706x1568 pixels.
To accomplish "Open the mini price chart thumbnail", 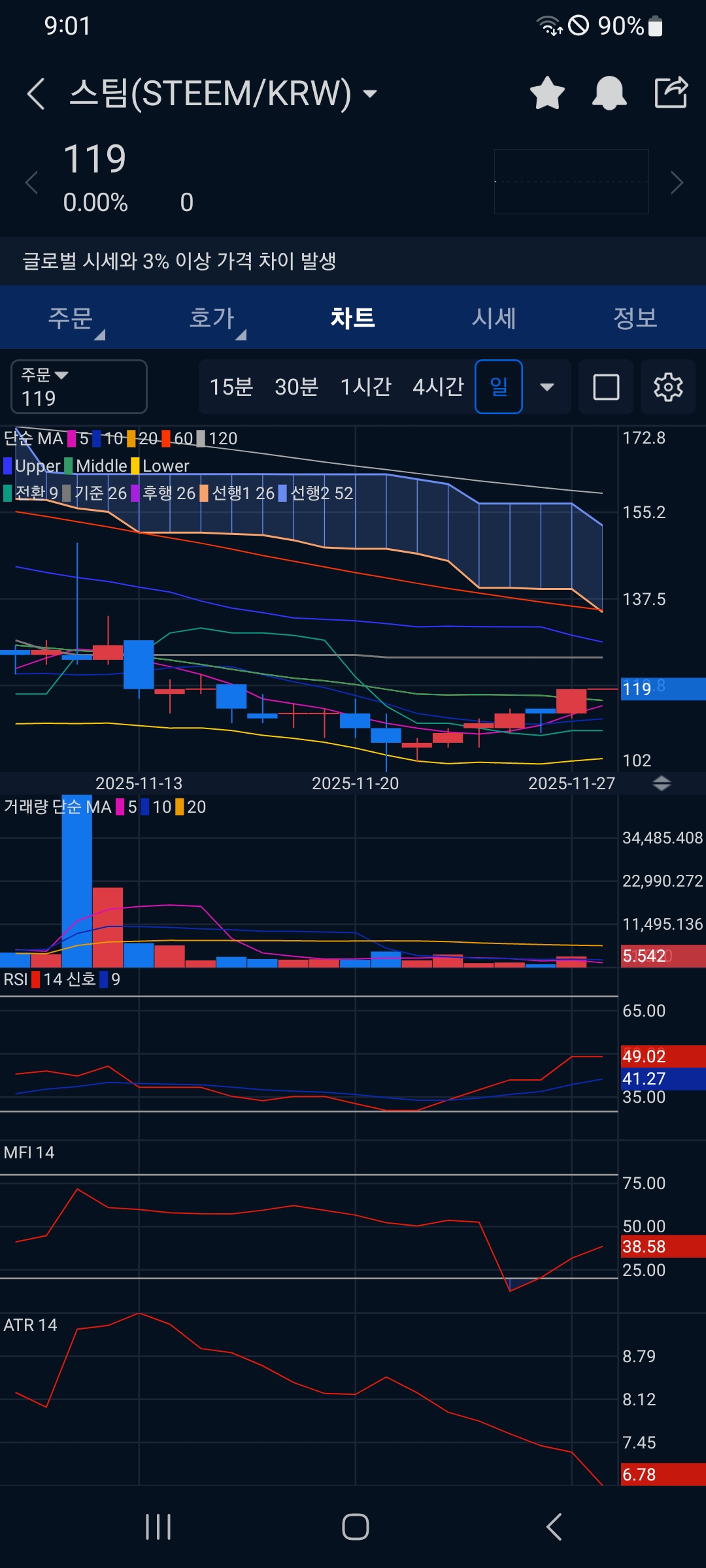I will point(571,182).
